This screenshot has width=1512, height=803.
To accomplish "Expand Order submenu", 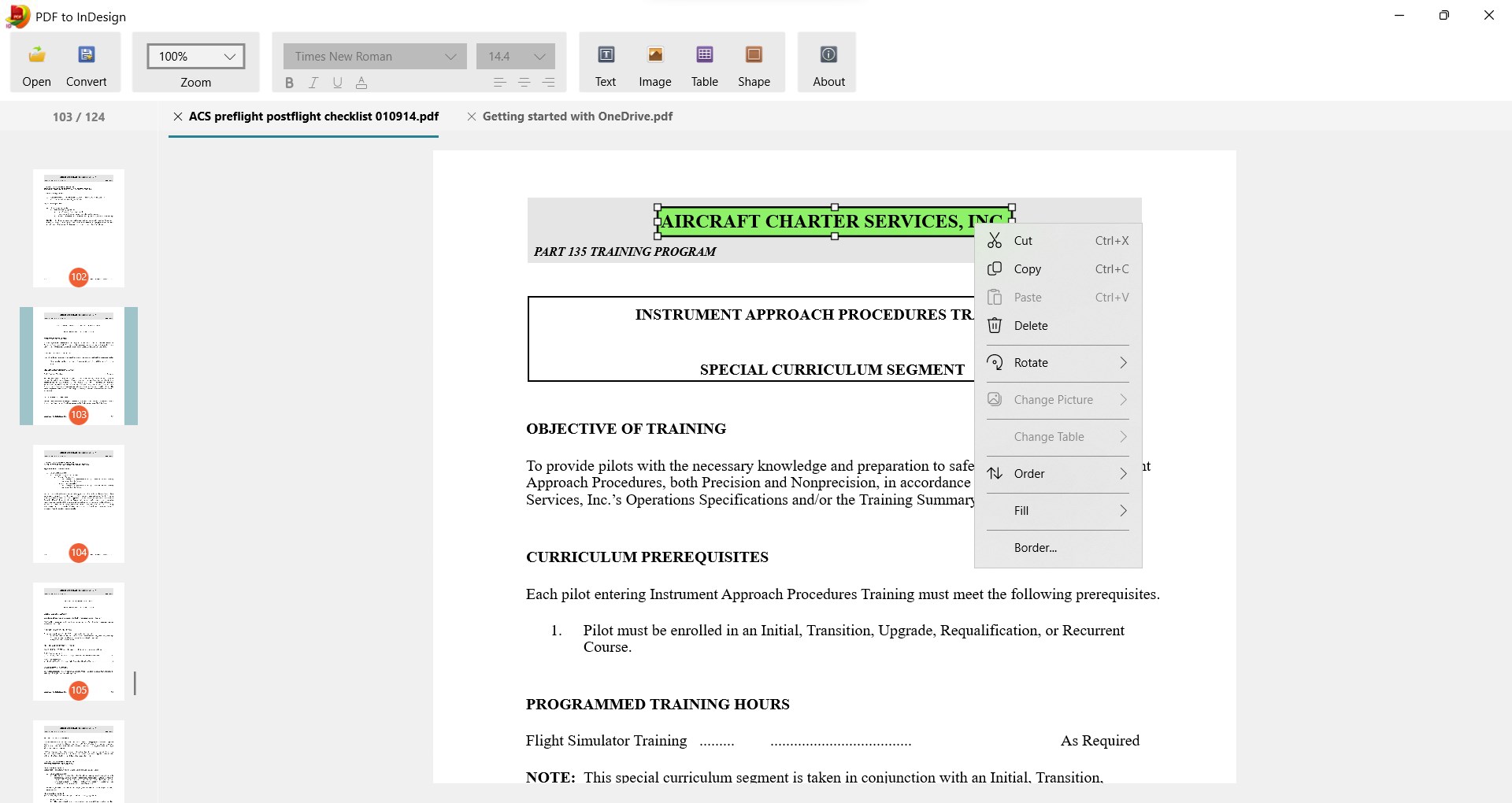I will pos(1058,474).
